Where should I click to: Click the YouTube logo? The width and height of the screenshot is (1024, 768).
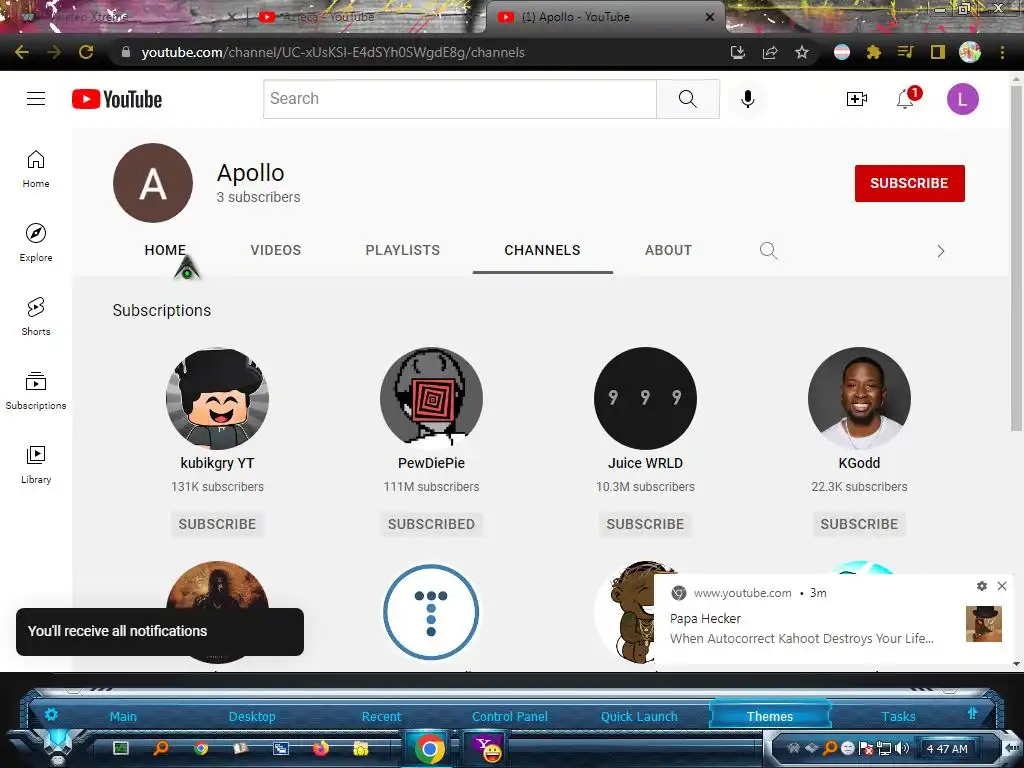117,99
